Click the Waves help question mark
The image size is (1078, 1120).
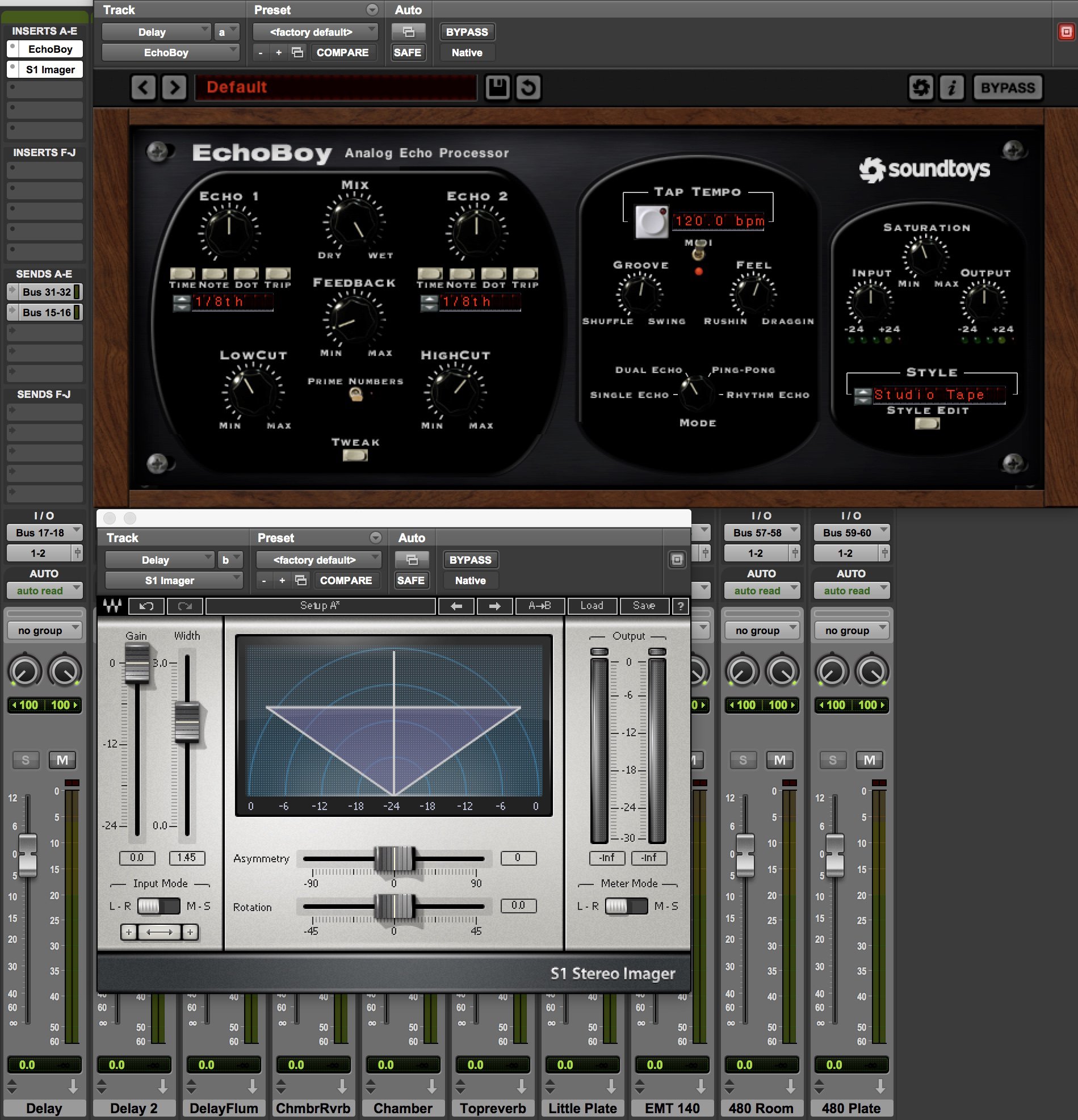(680, 606)
